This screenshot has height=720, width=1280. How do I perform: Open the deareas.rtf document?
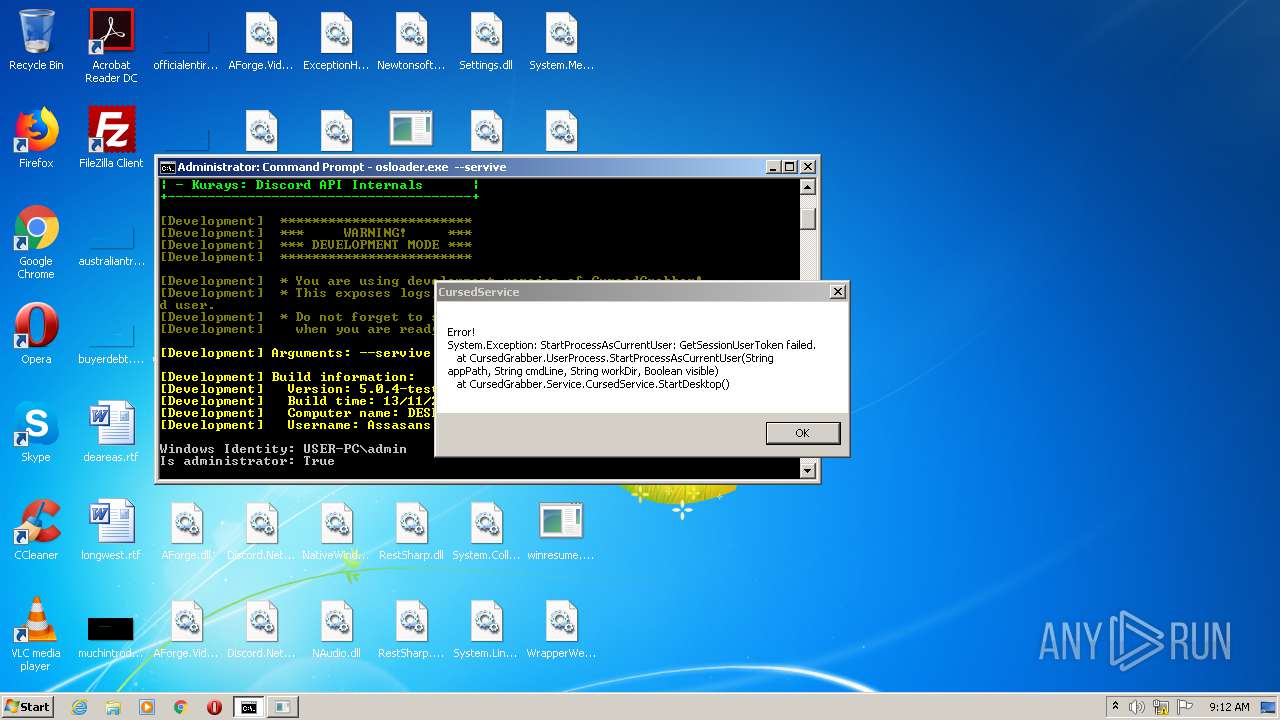[111, 433]
